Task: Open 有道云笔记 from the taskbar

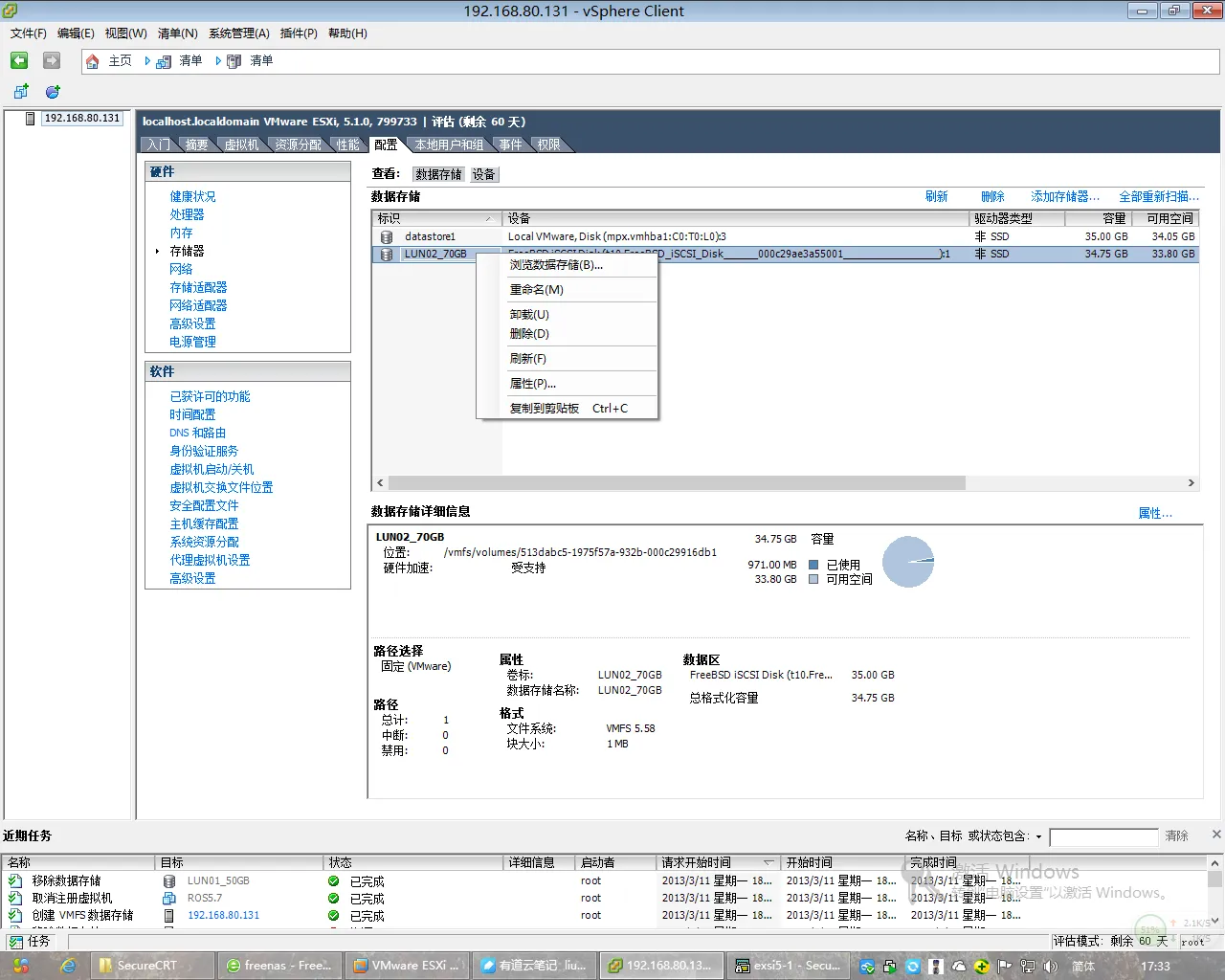Action: [534, 966]
